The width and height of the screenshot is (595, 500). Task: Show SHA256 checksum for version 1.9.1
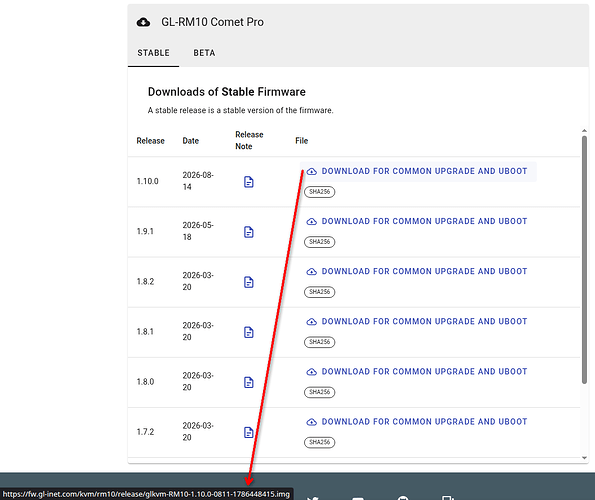pos(320,242)
